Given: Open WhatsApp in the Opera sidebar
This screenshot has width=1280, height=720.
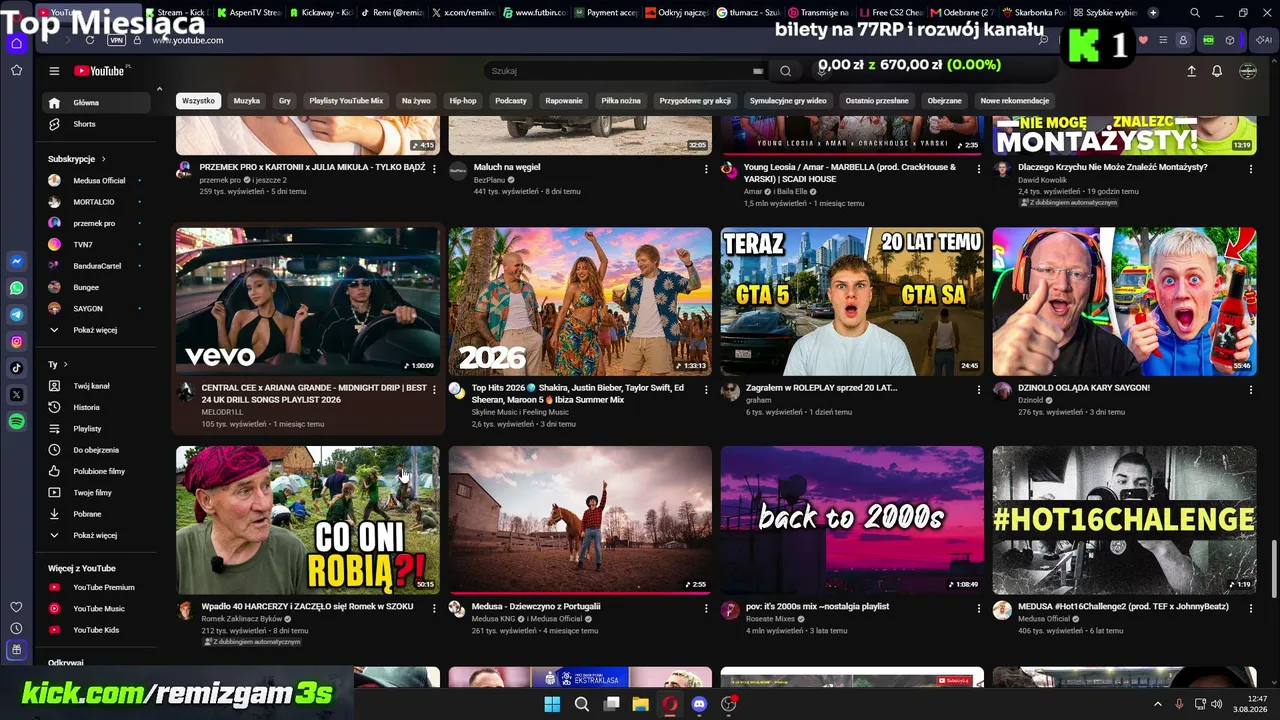Looking at the screenshot, I should 16,288.
